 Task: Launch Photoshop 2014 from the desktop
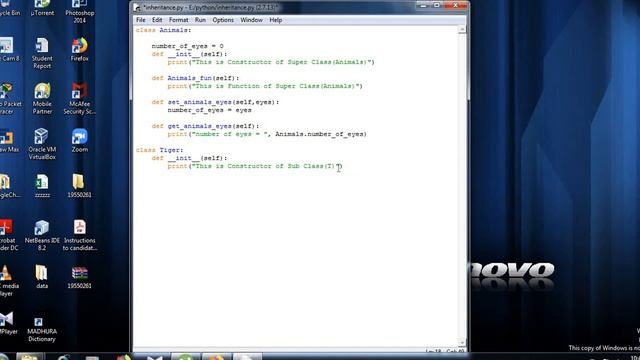tap(80, 11)
